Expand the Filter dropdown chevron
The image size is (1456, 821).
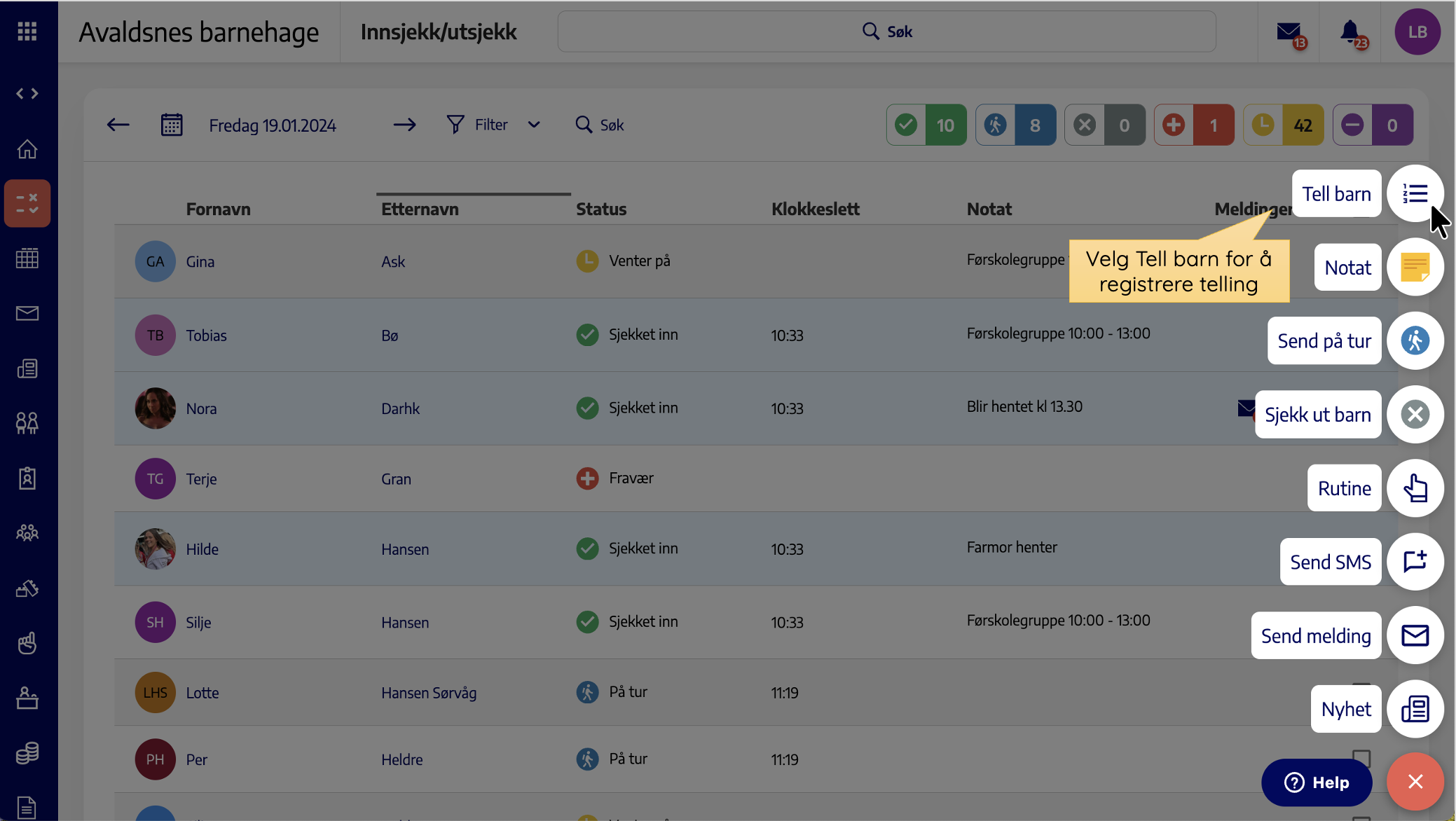pyautogui.click(x=534, y=125)
